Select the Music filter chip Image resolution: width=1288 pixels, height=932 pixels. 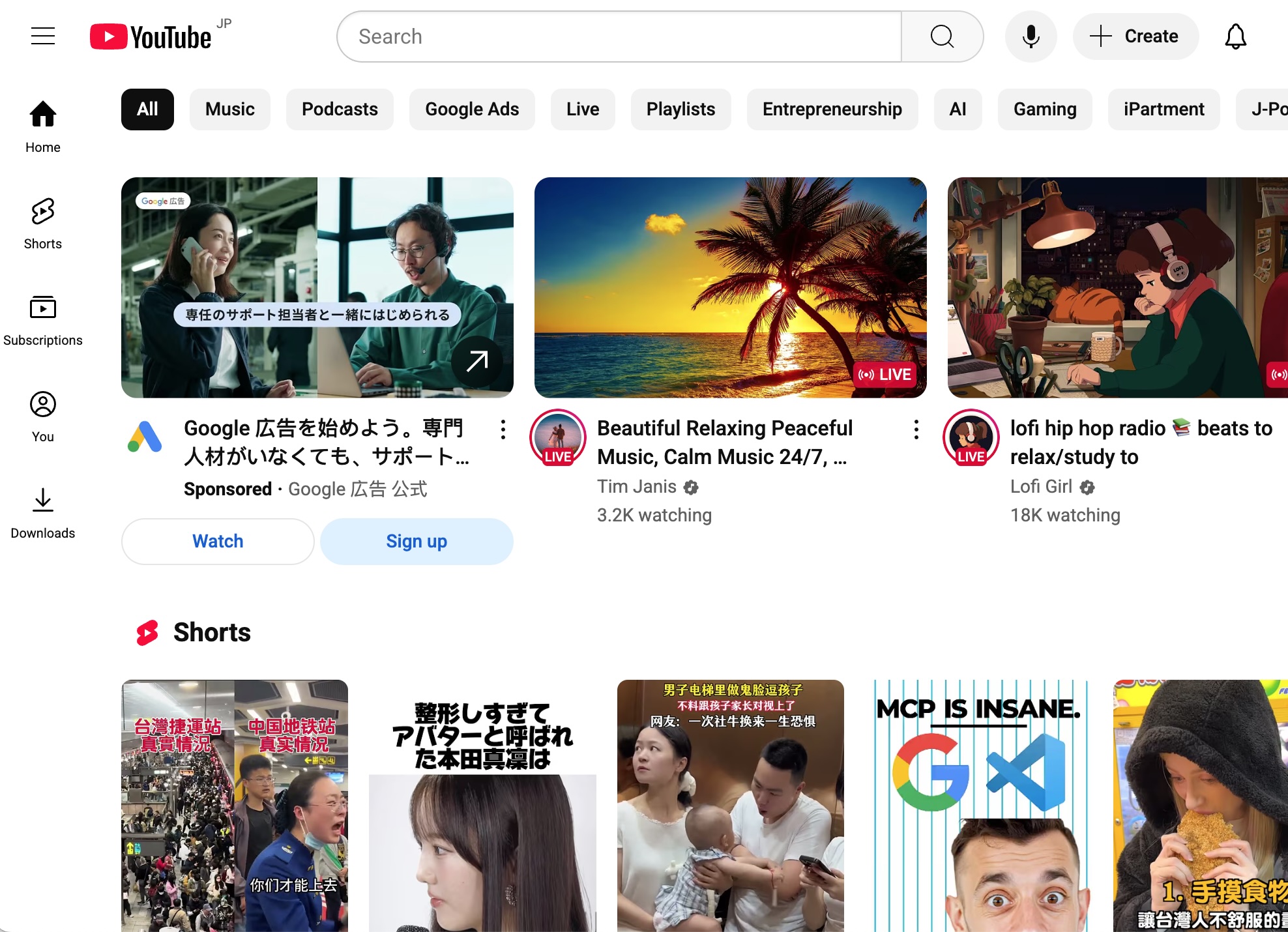pyautogui.click(x=229, y=109)
